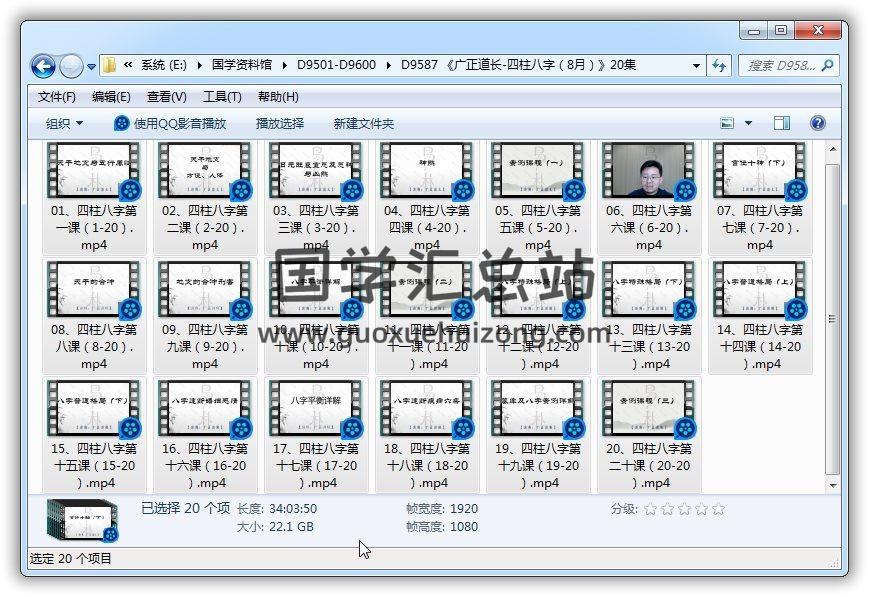Expand the address bar history dropdown
Screen dimensions: 869x597
point(696,66)
